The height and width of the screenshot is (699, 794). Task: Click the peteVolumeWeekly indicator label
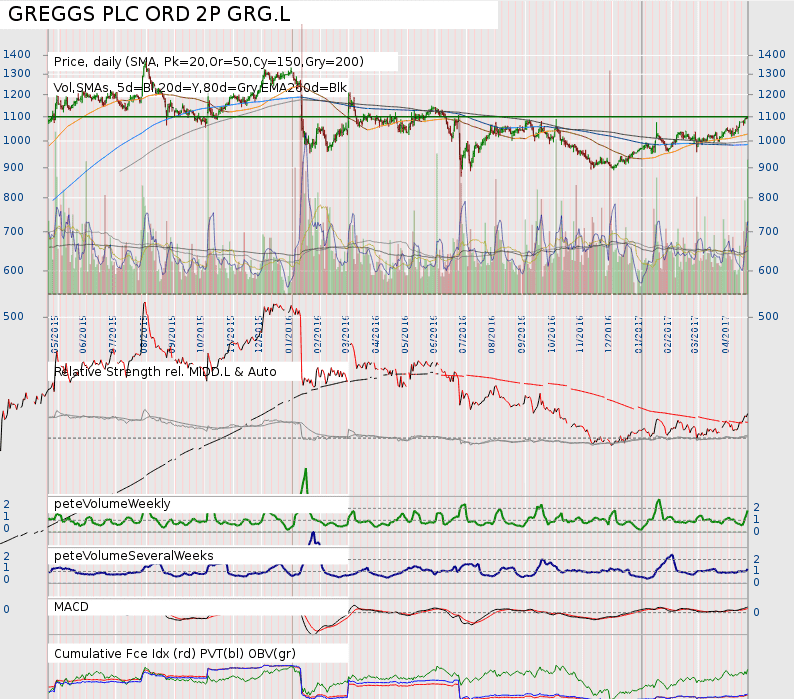point(112,504)
